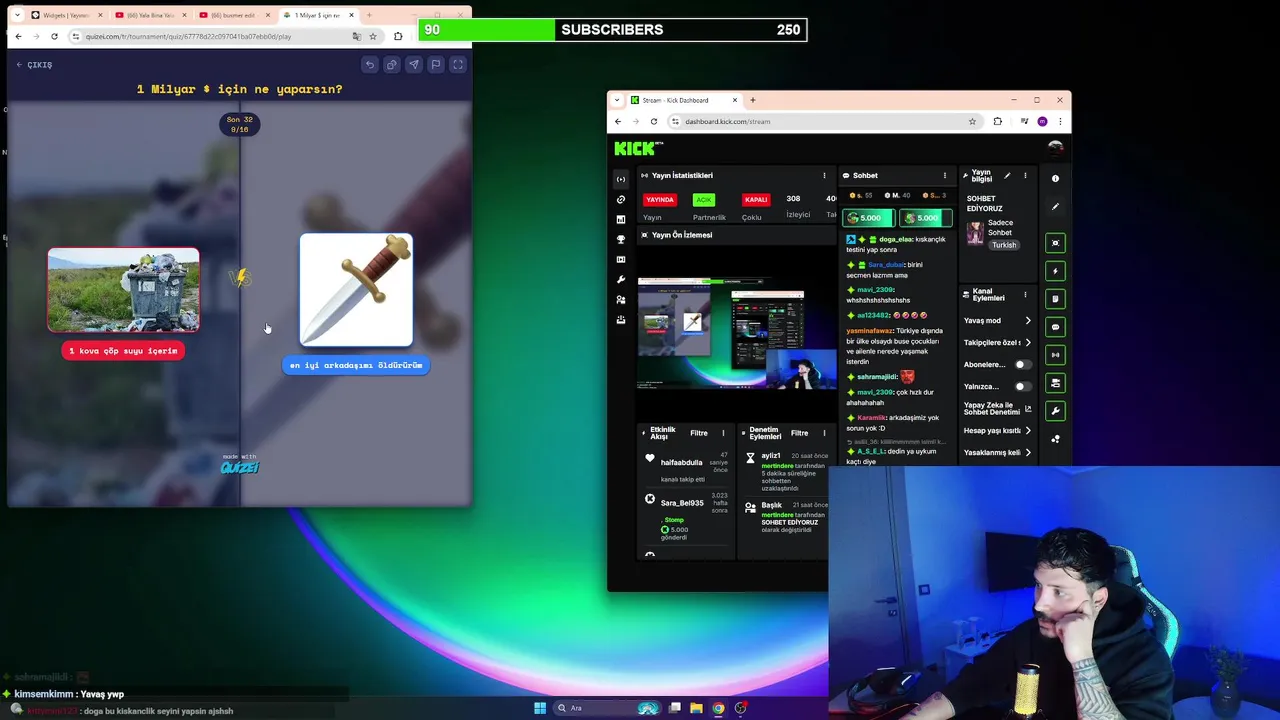The image size is (1280, 720).
Task: Click the KICK logo
Action: [637, 148]
